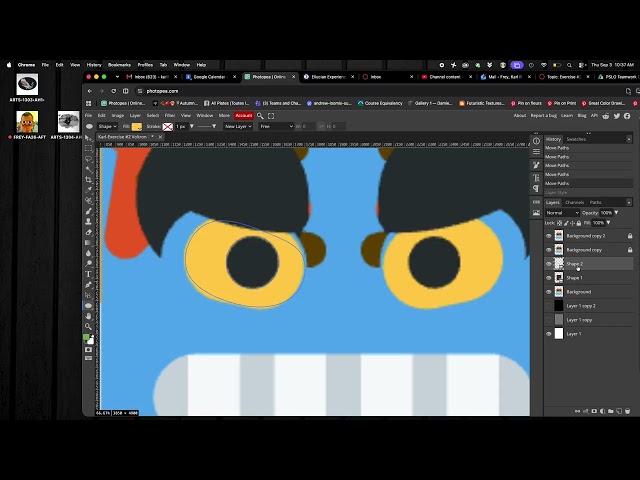Select the Eraser tool
640x480 pixels.
pyautogui.click(x=88, y=232)
